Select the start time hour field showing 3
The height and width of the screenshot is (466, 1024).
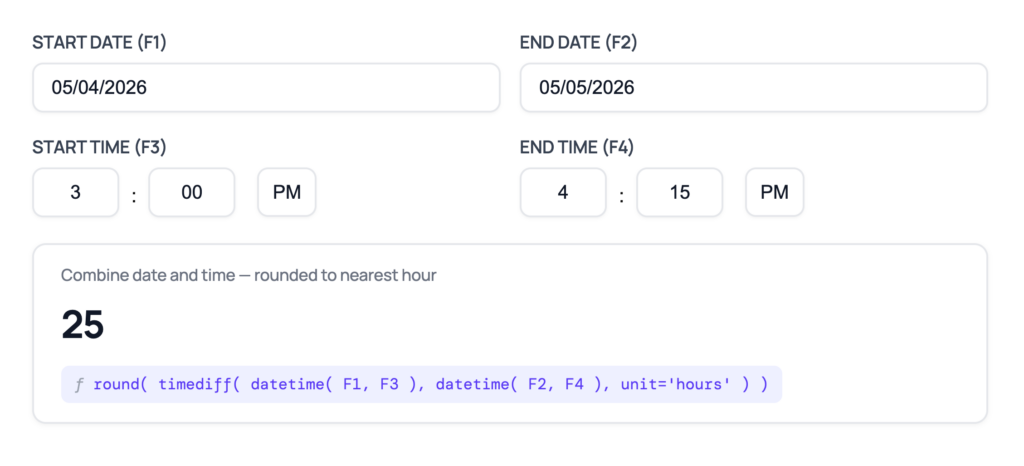click(76, 193)
